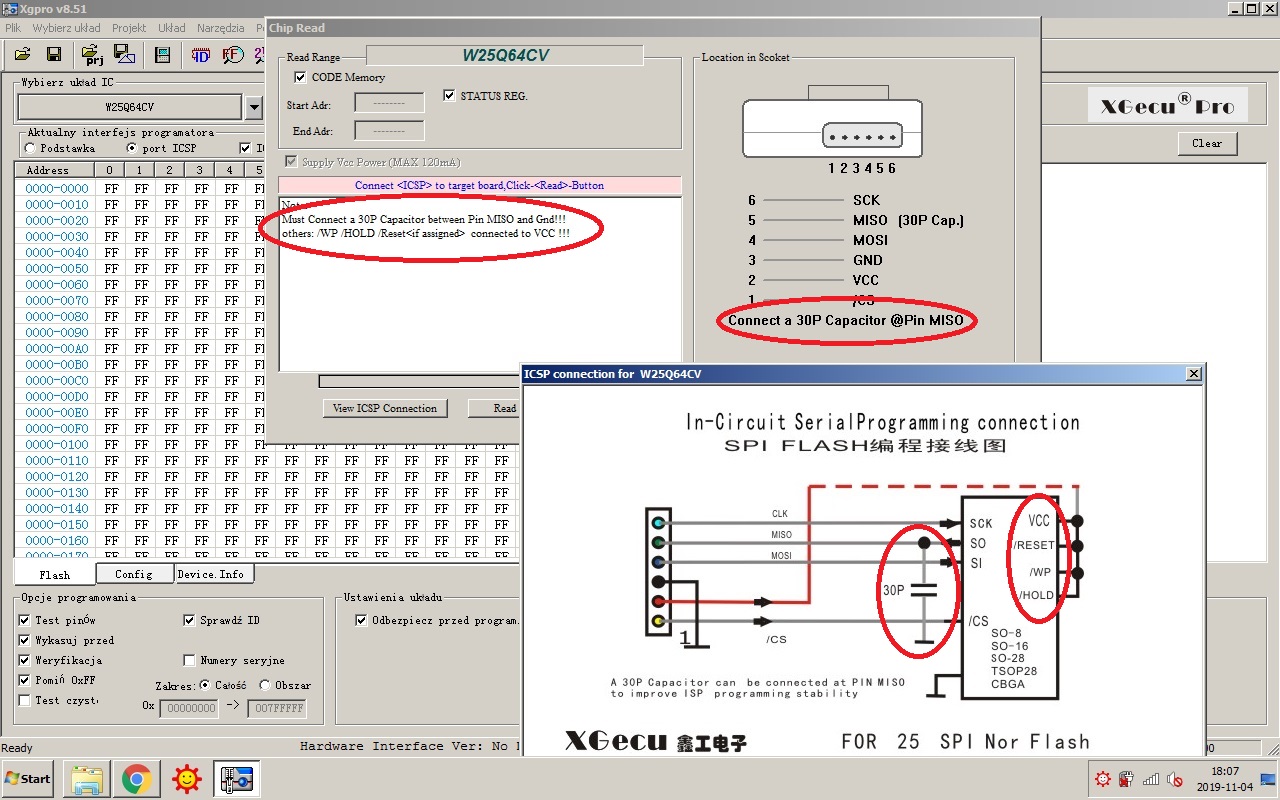Image resolution: width=1280 pixels, height=800 pixels.
Task: Click the range end field 007FFFFF
Action: tap(277, 708)
